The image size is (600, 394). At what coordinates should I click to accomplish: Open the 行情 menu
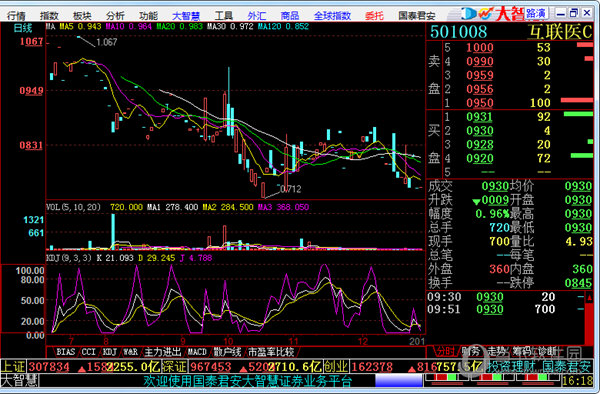pos(16,16)
